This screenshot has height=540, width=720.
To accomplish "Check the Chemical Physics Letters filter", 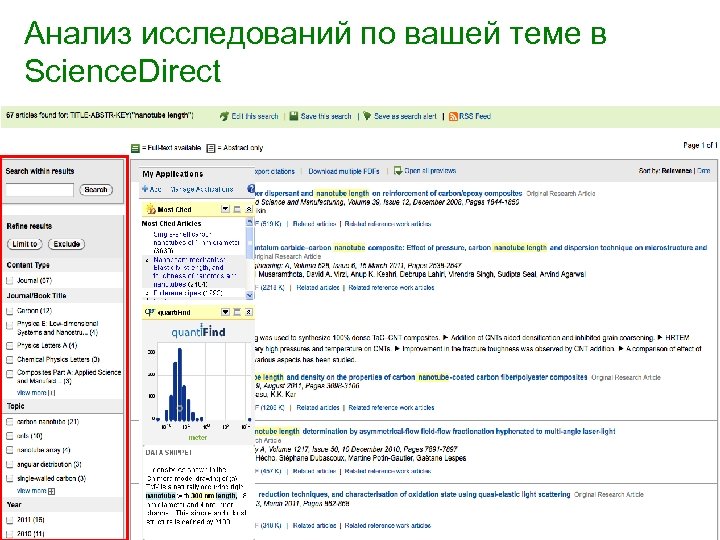I will click(10, 360).
